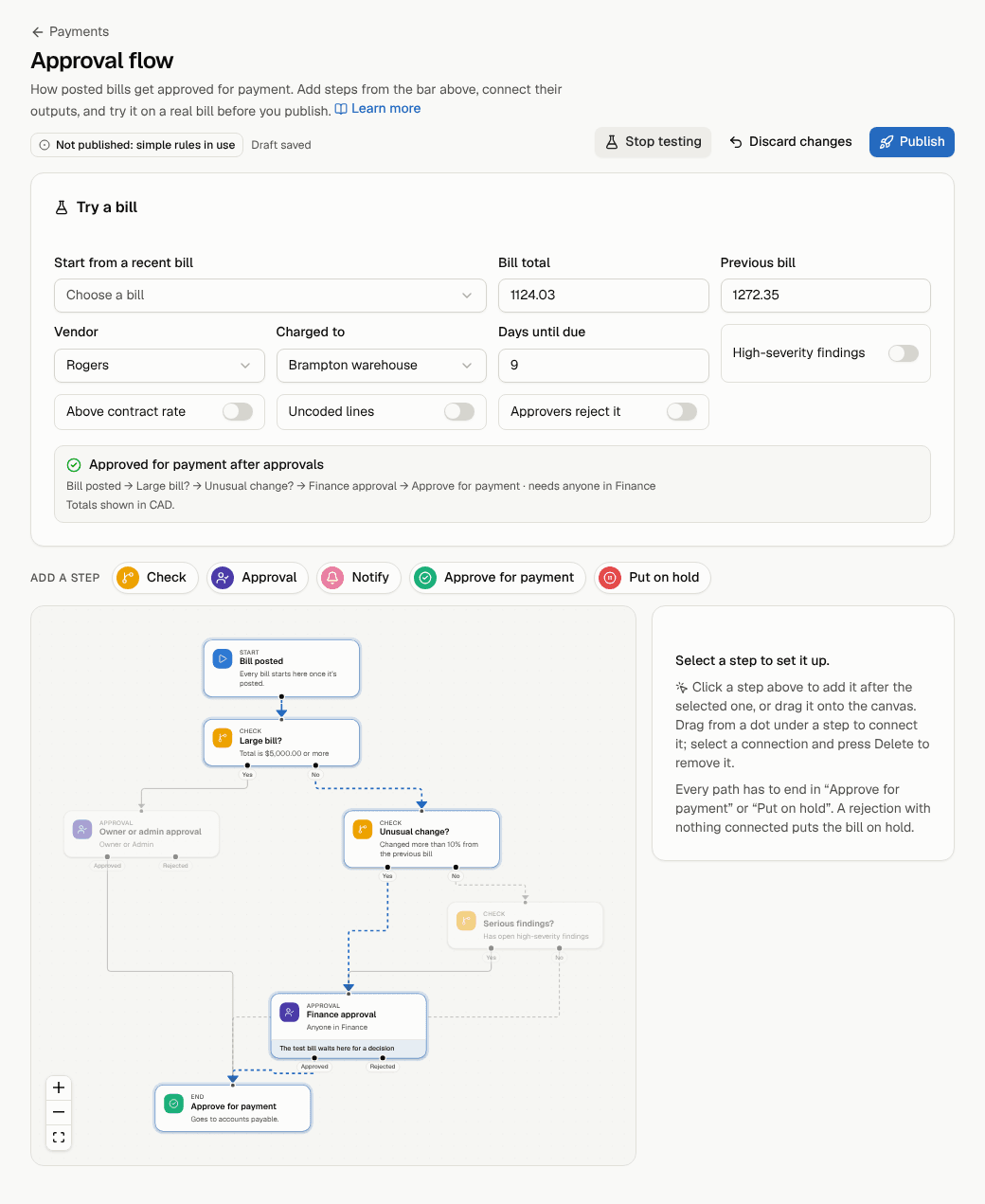This screenshot has height=1204, width=985.
Task: Click the No output dot of Unusual change?
Action: point(456,867)
